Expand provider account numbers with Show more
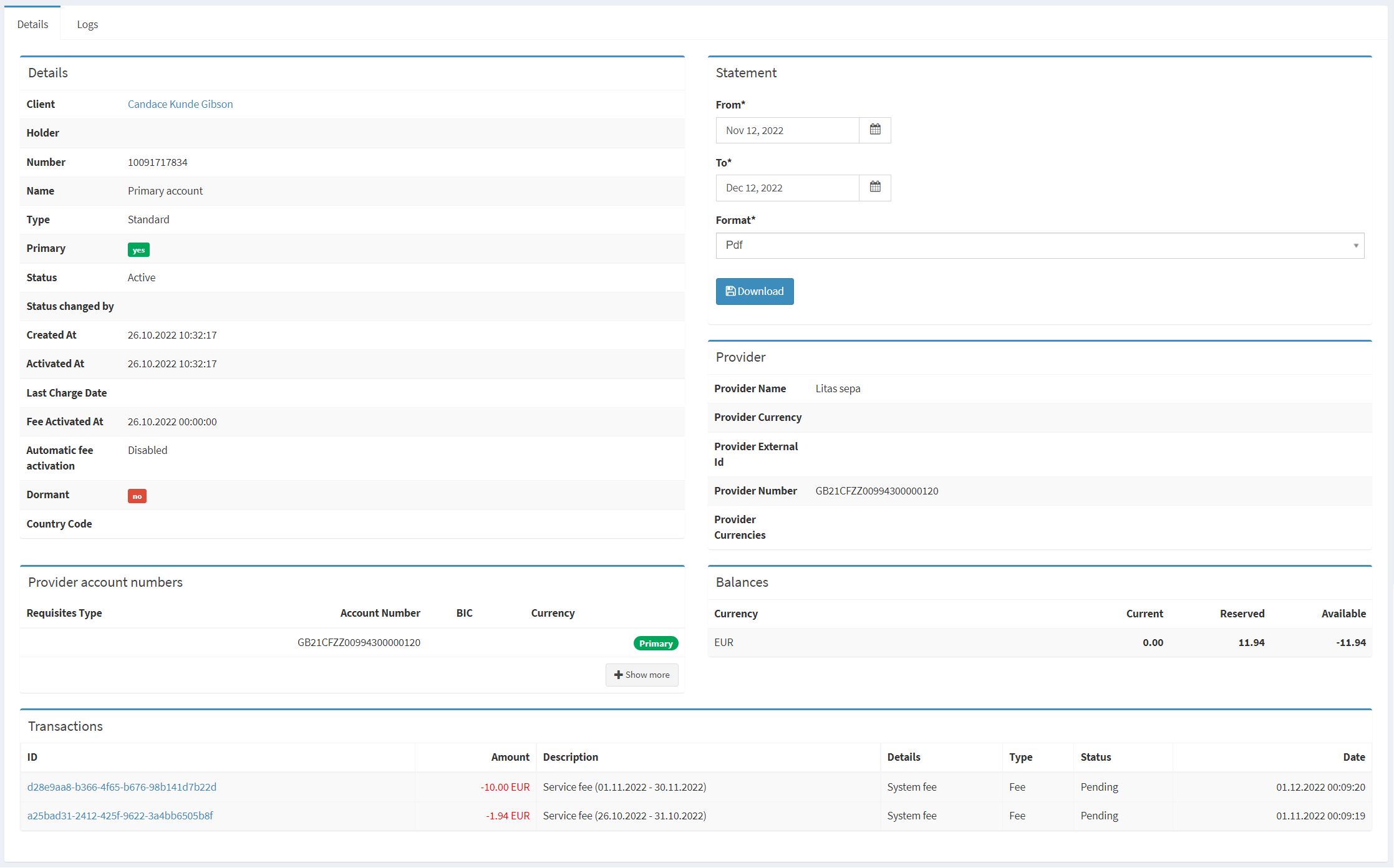 [641, 675]
